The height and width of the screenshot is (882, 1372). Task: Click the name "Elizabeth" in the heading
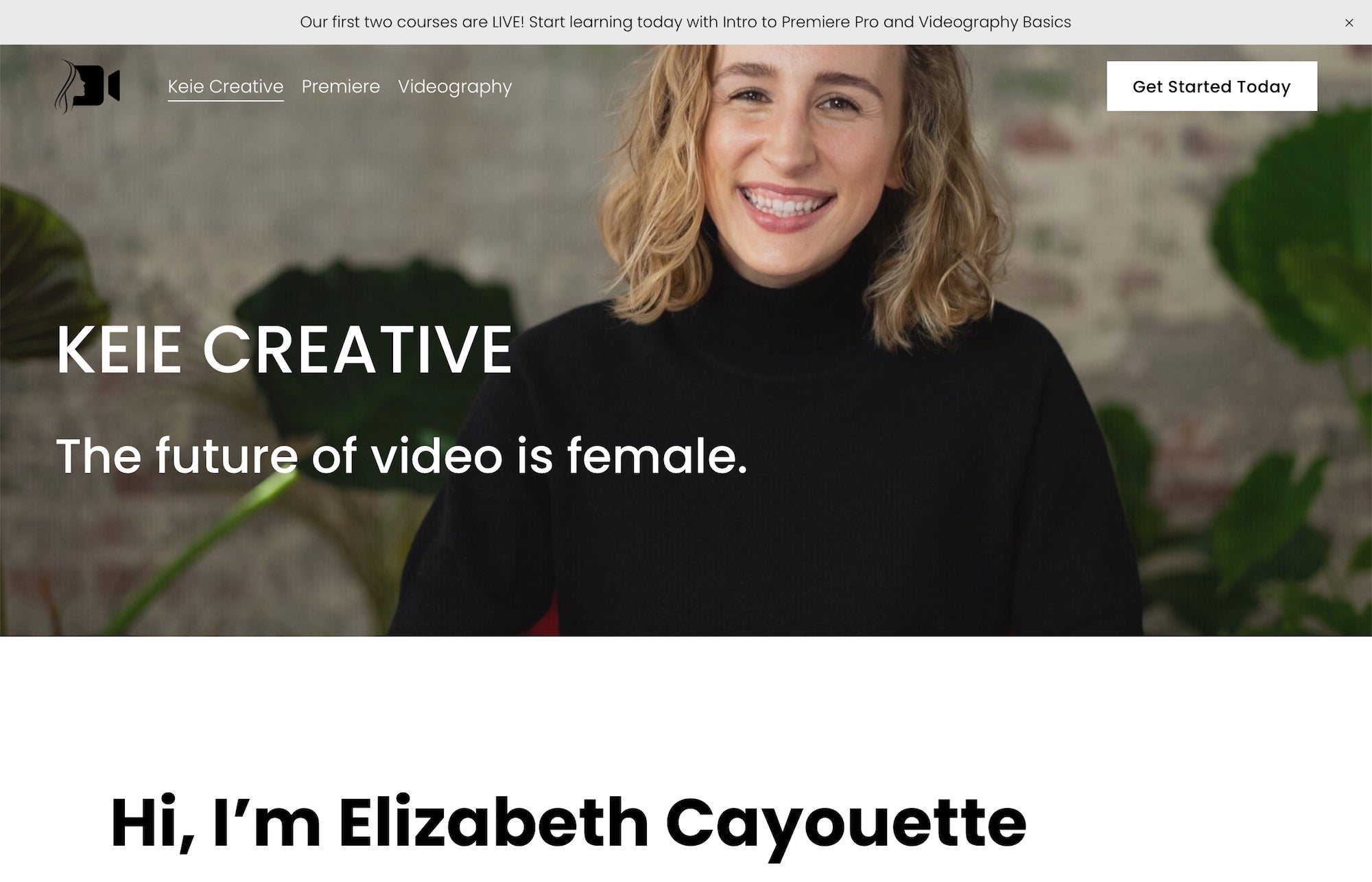[493, 822]
